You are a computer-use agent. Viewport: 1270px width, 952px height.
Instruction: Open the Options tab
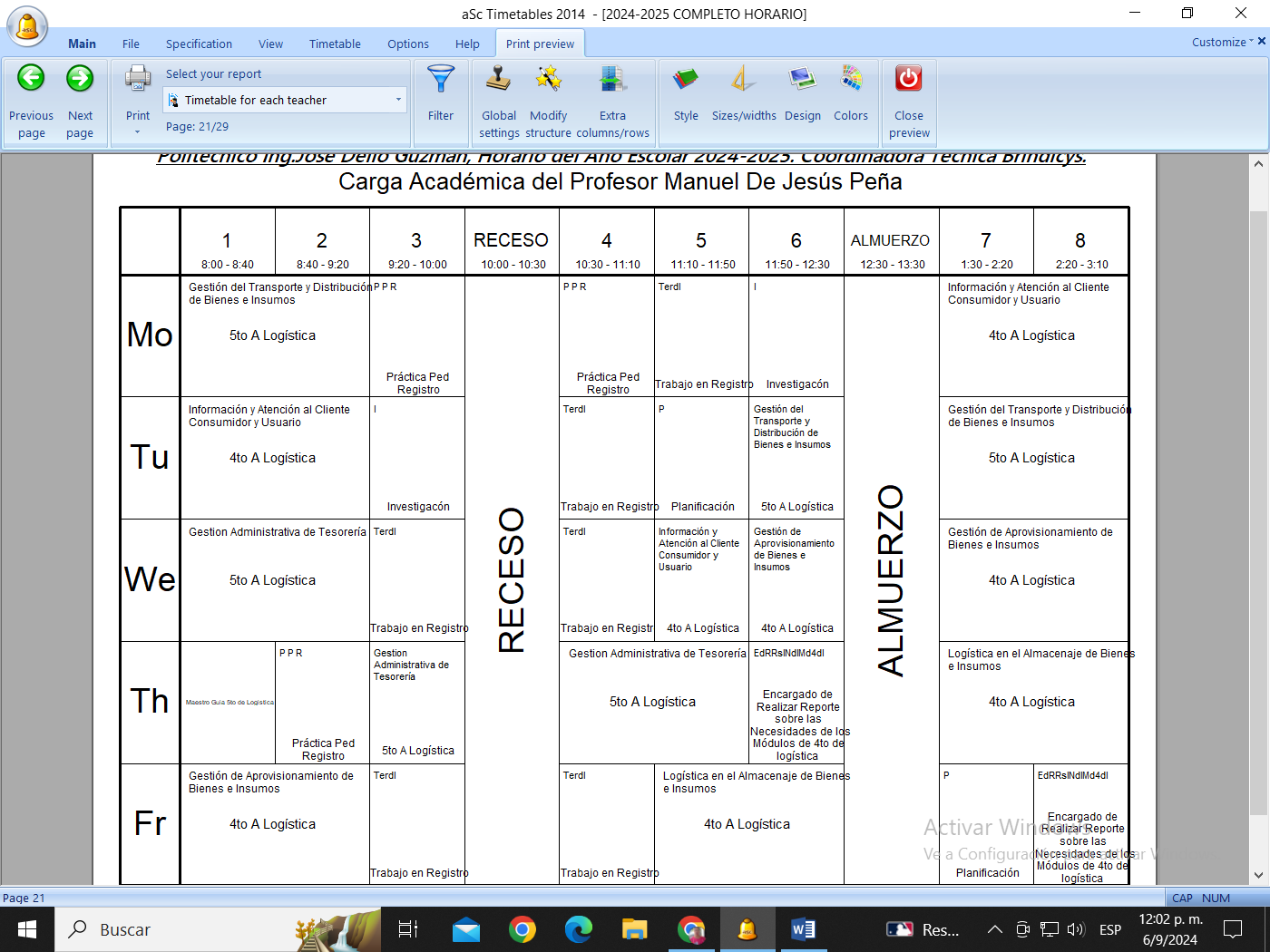coord(408,44)
